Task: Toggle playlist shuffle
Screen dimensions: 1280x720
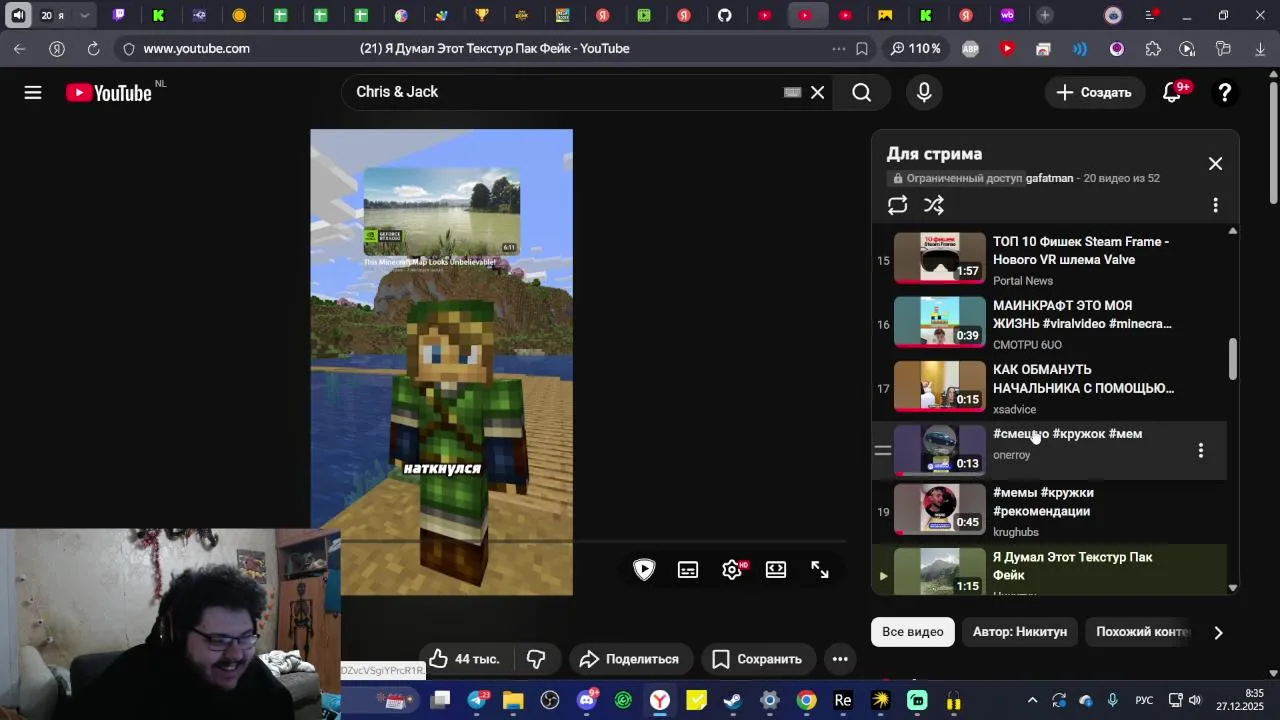Action: coord(934,205)
